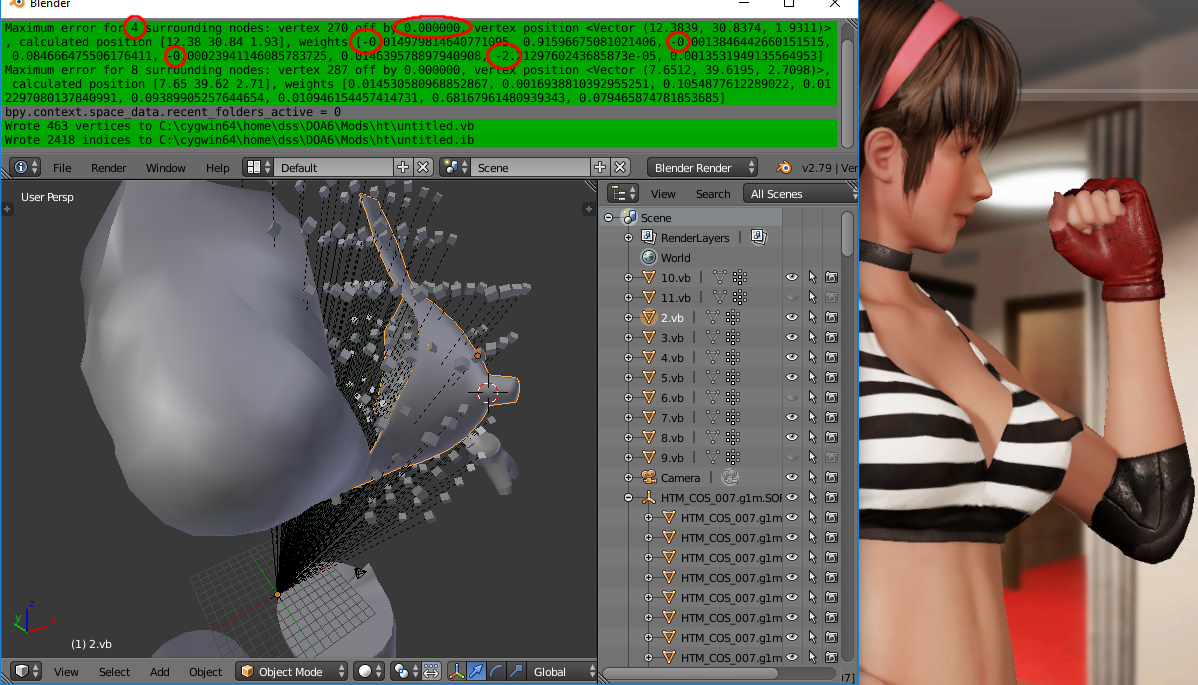Image resolution: width=1198 pixels, height=685 pixels.
Task: Open the scene browse icon
Action: pos(455,167)
